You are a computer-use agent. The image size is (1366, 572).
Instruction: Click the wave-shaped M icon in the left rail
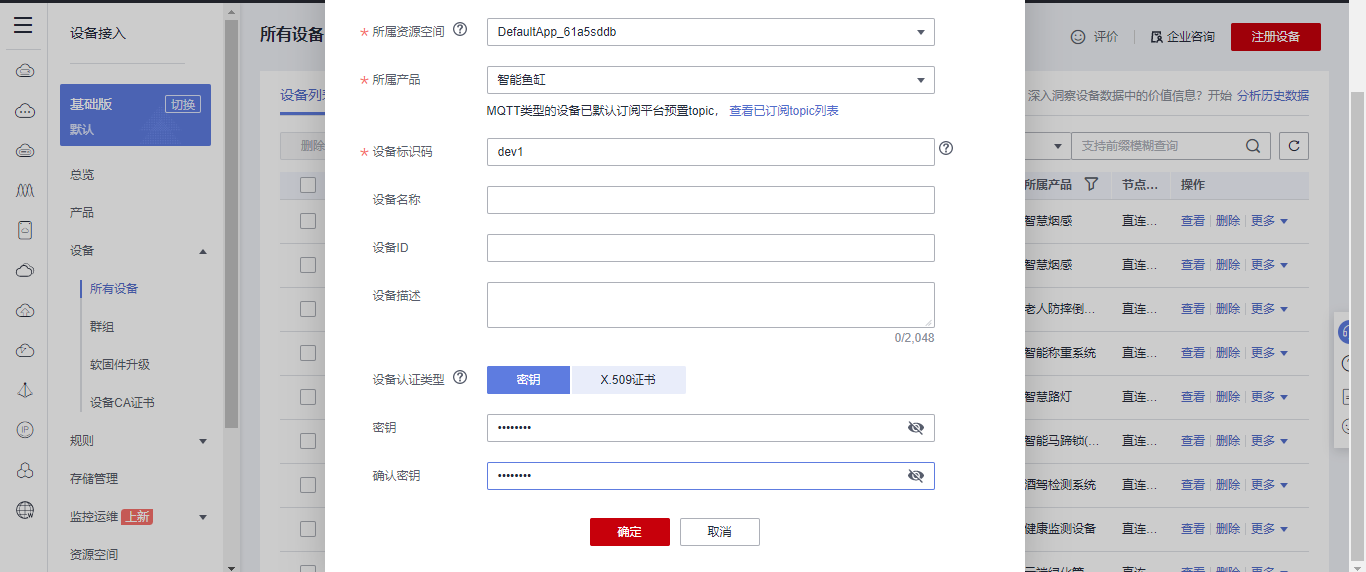[25, 190]
